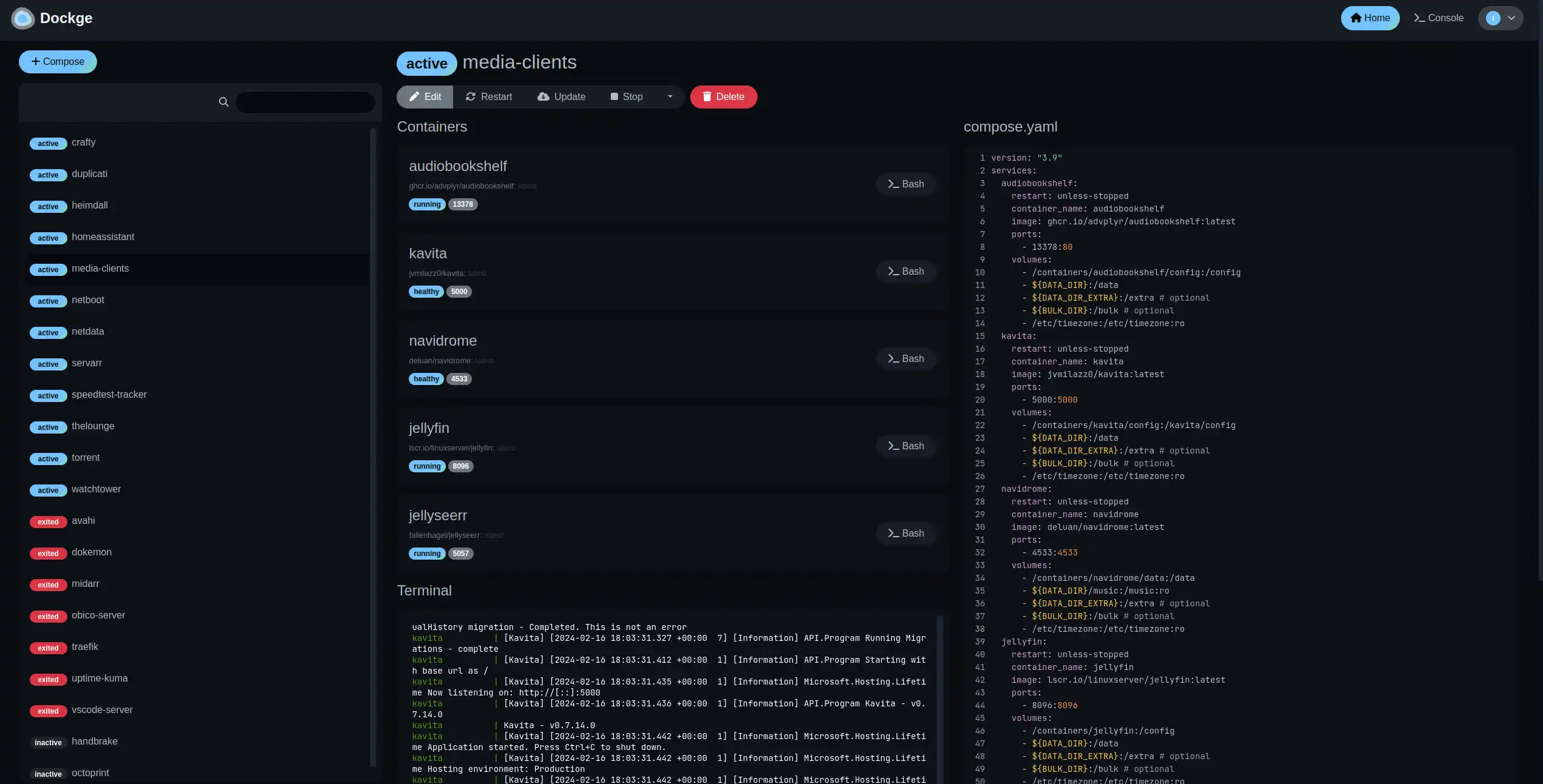Click Update with the cloud download icon
The width and height of the screenshot is (1543, 784).
point(561,97)
